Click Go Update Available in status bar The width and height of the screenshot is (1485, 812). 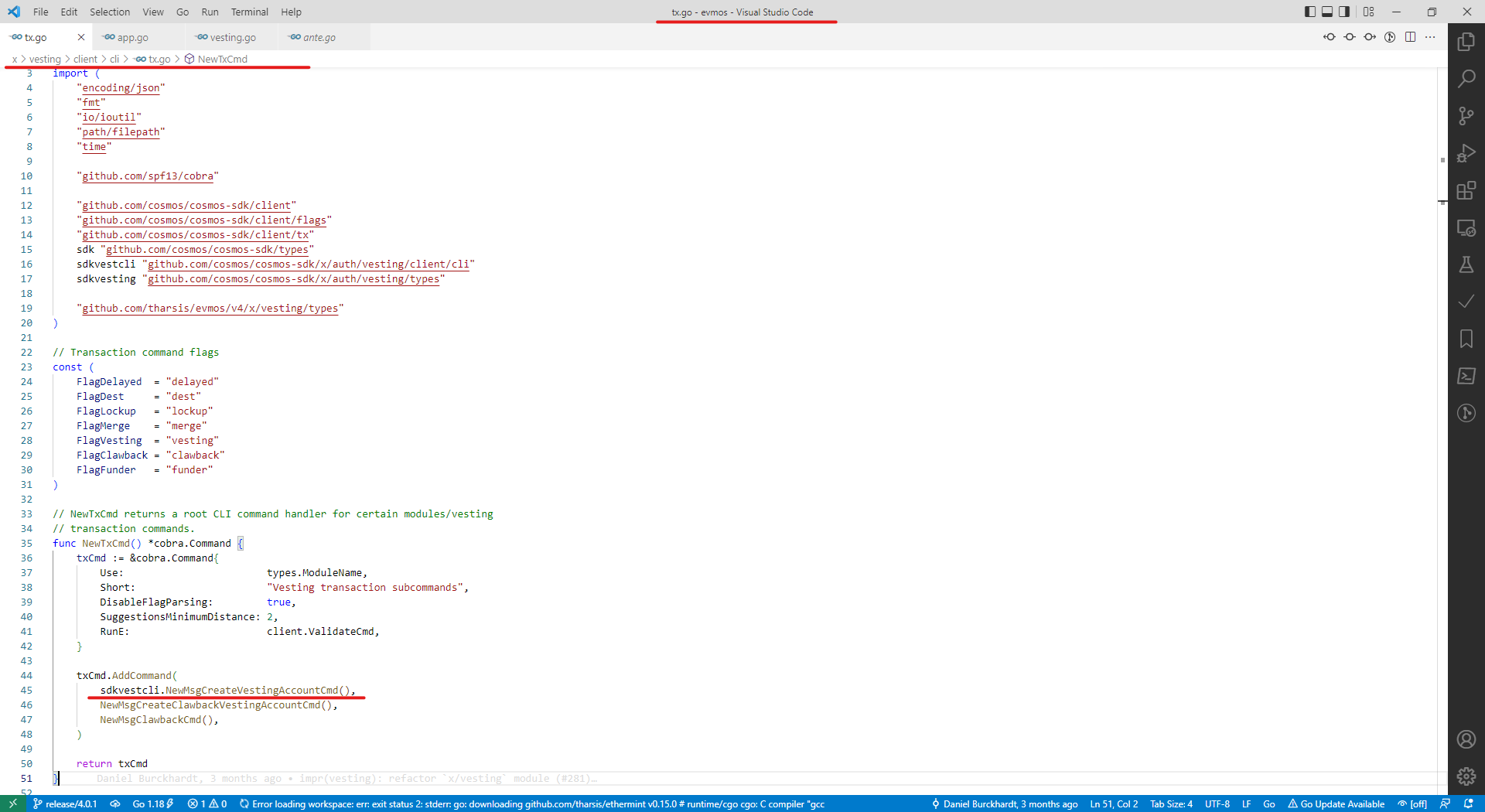[1341, 803]
